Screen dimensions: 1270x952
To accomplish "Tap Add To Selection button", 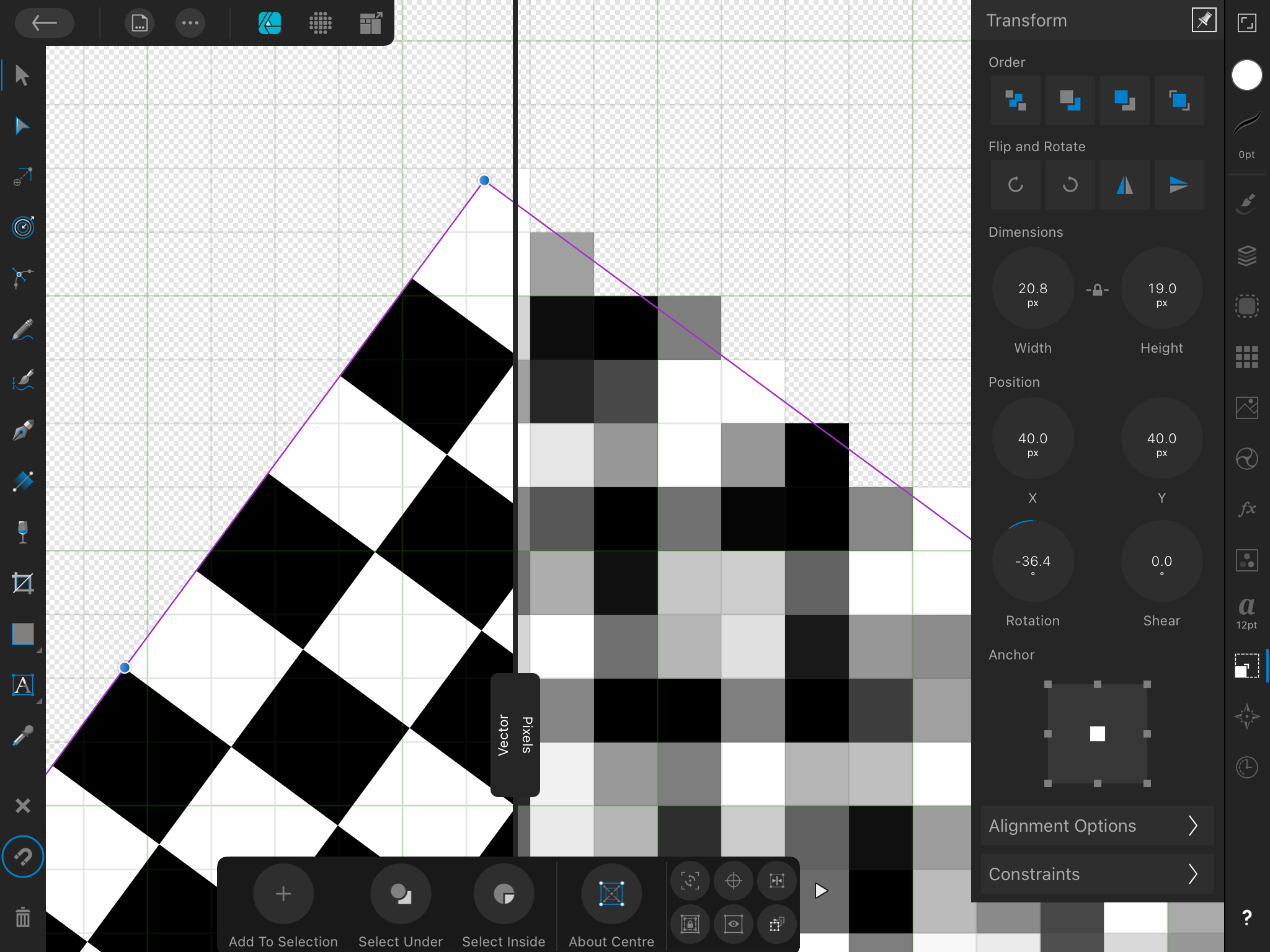I will click(x=283, y=894).
